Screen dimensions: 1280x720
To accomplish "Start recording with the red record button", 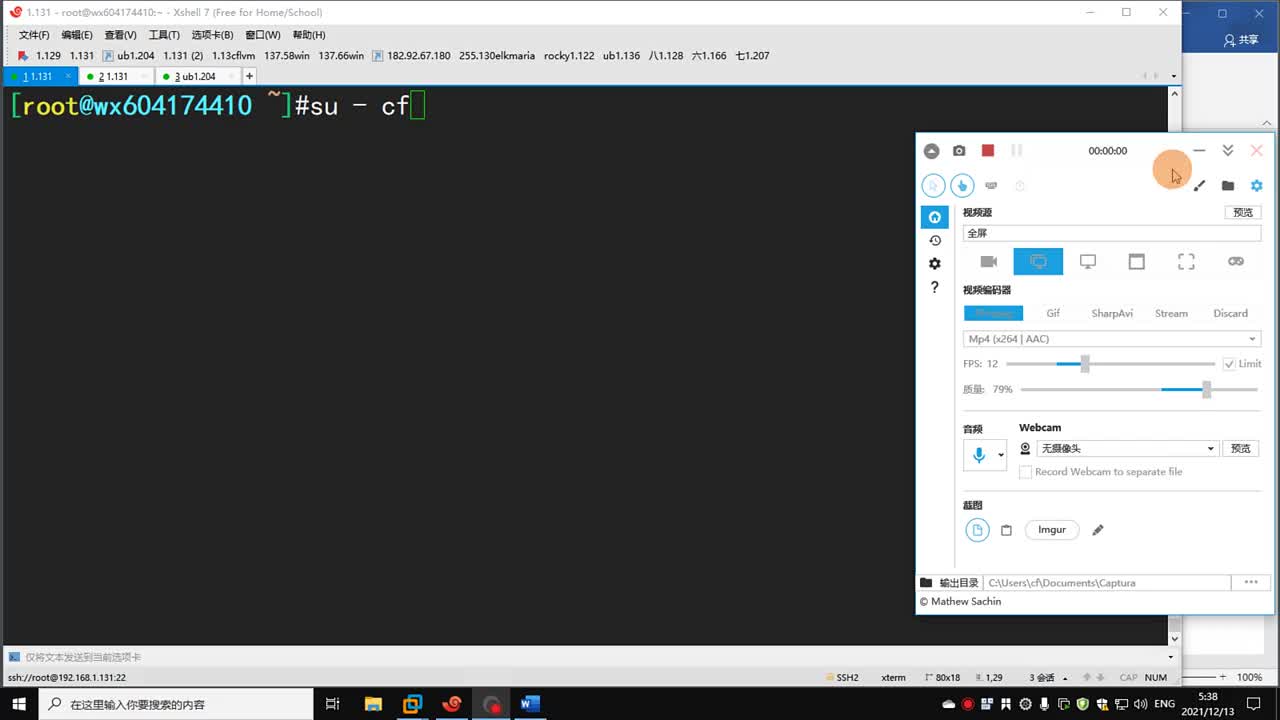I will [x=988, y=150].
